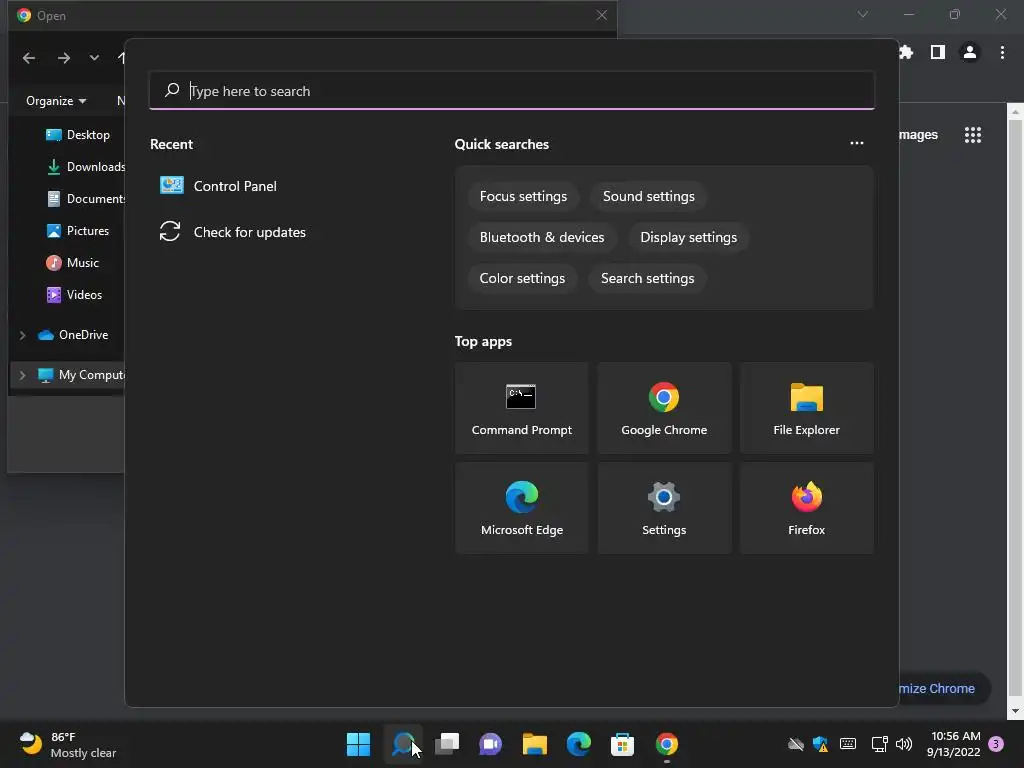Open Chrome extensions puzzle icon
The height and width of the screenshot is (768, 1024).
point(906,52)
